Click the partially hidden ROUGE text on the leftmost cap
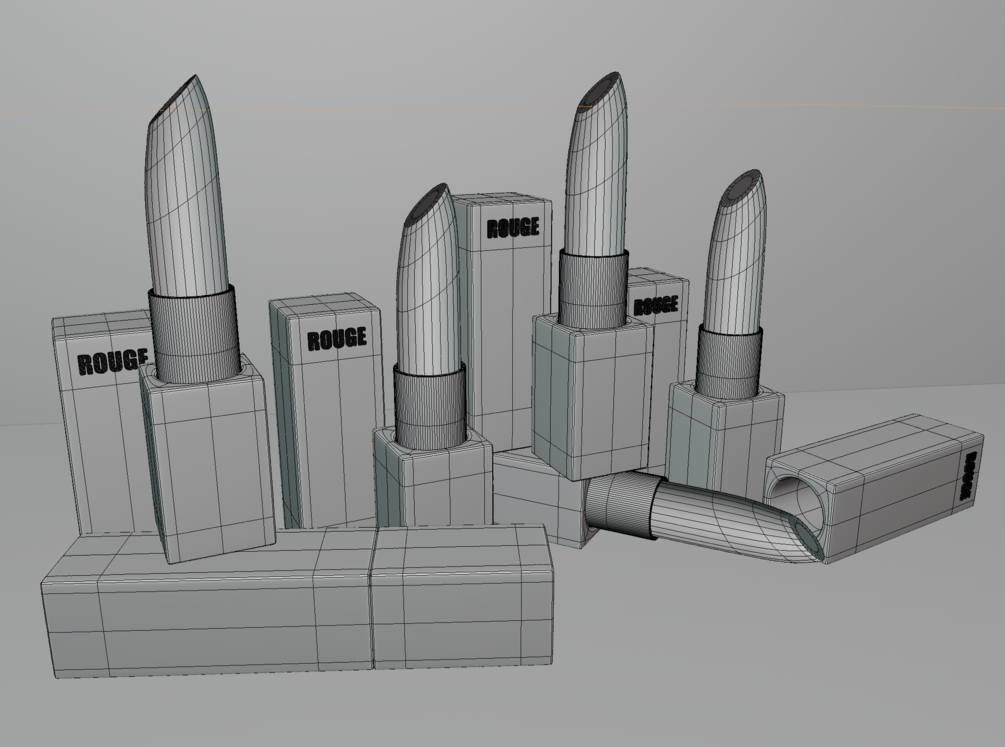 (113, 362)
